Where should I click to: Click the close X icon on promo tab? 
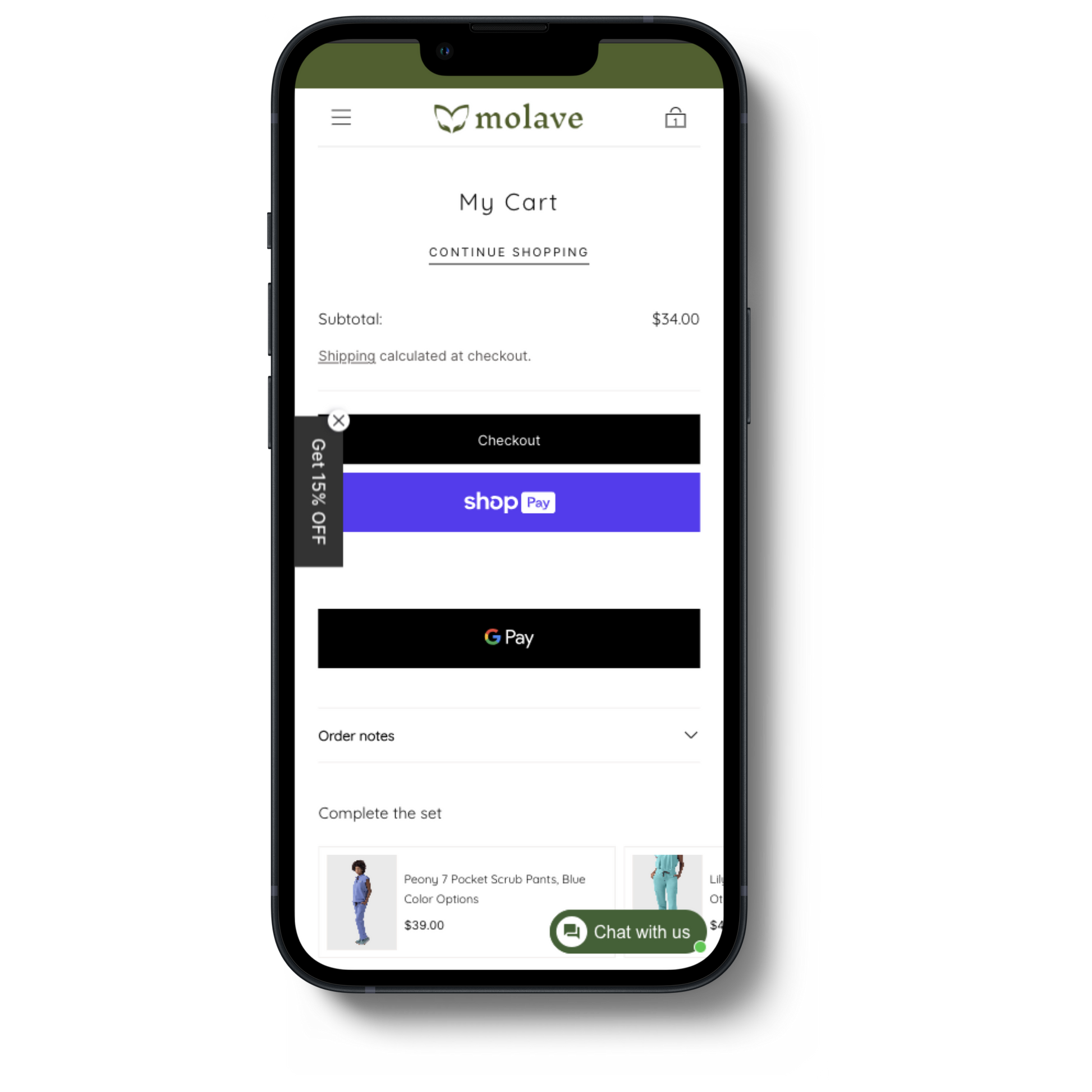click(x=338, y=420)
